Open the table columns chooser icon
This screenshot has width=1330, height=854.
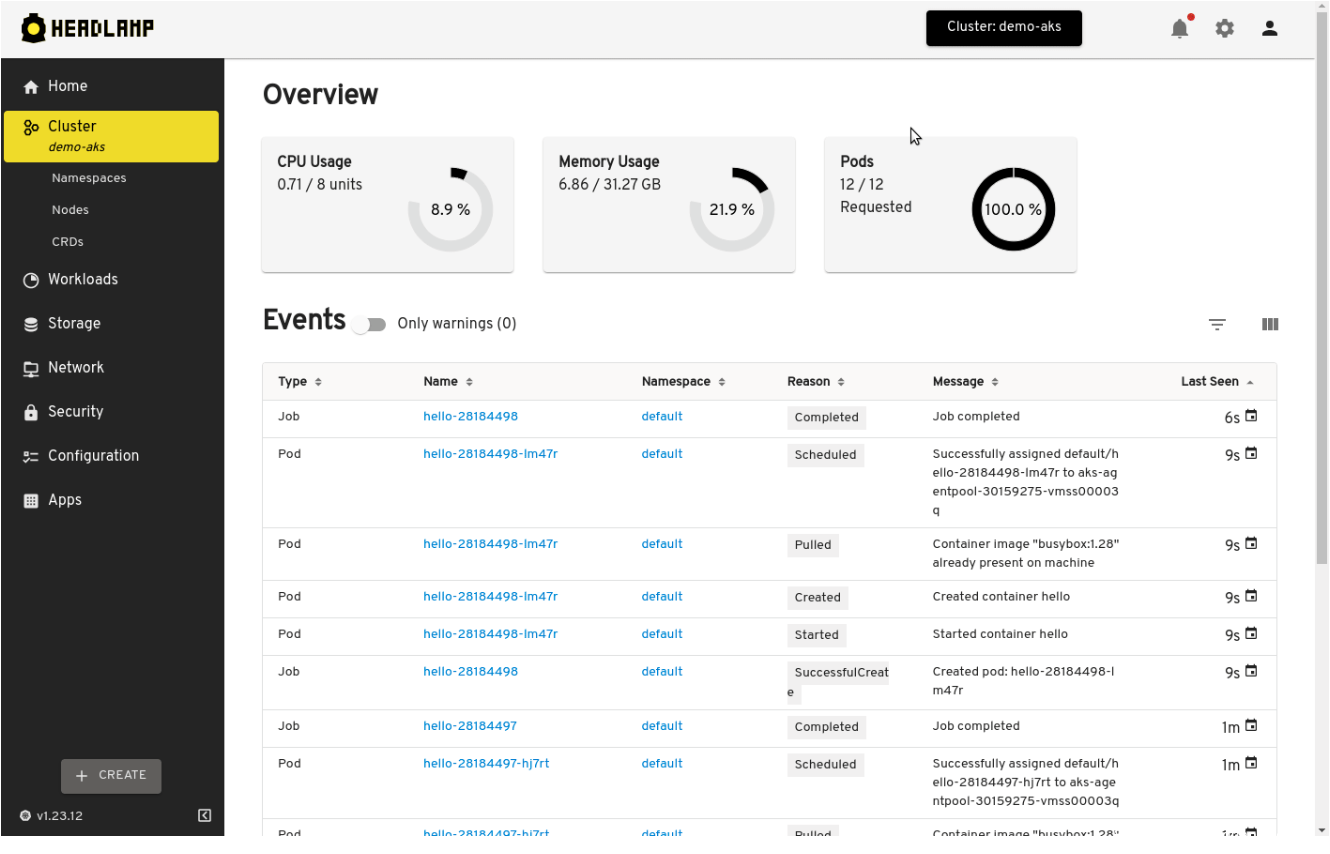1270,324
